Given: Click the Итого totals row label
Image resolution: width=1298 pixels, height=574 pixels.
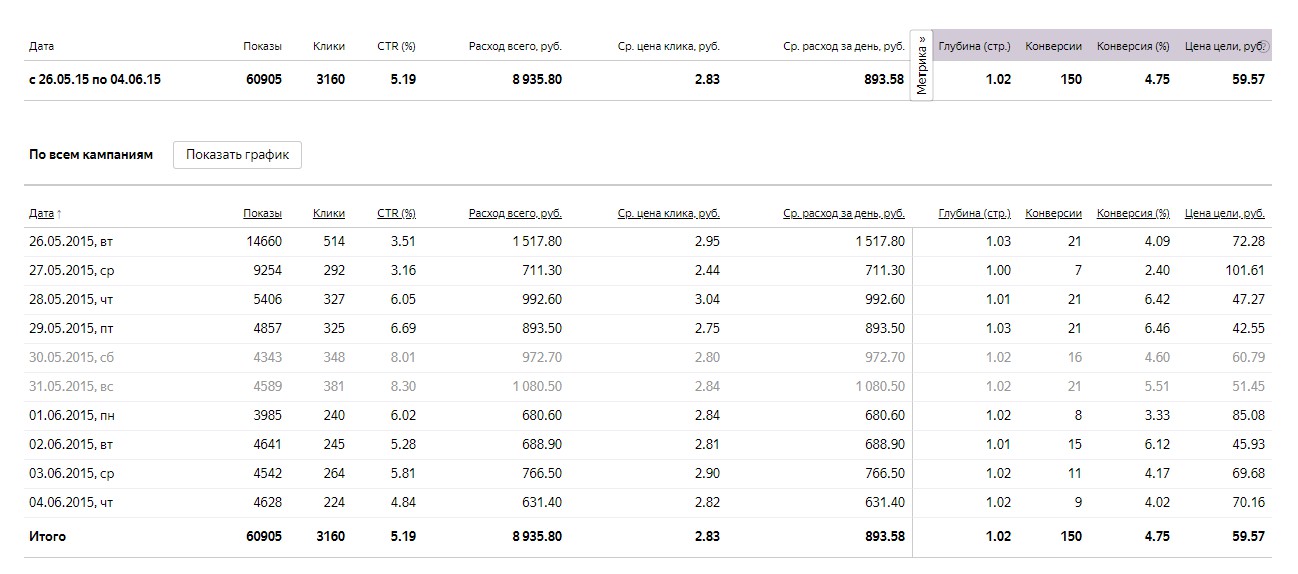Looking at the screenshot, I should 48,537.
